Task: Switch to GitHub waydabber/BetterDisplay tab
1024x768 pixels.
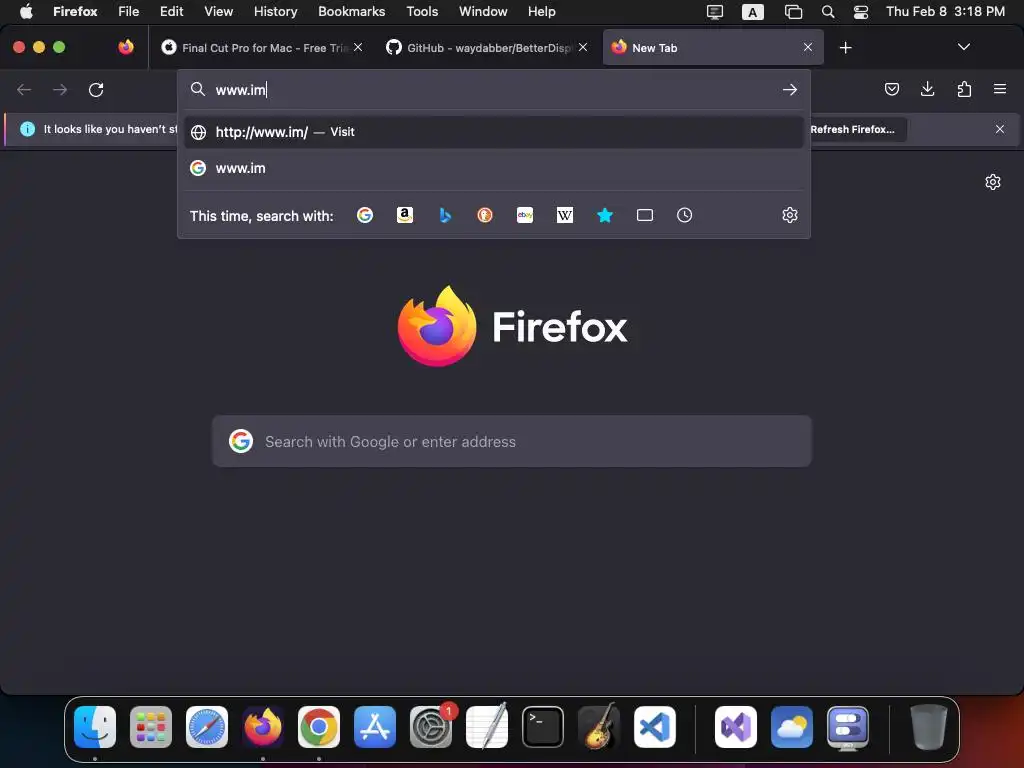Action: (487, 48)
